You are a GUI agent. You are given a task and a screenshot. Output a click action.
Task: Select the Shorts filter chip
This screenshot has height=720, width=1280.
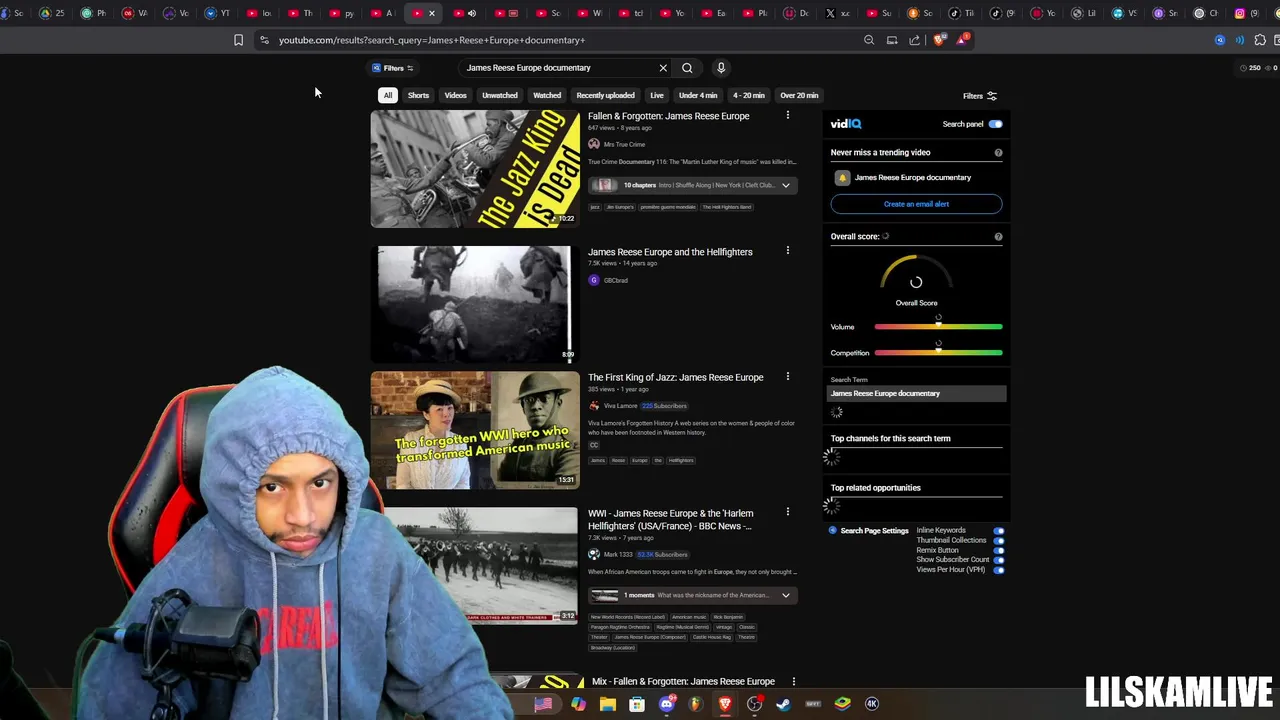pos(418,95)
